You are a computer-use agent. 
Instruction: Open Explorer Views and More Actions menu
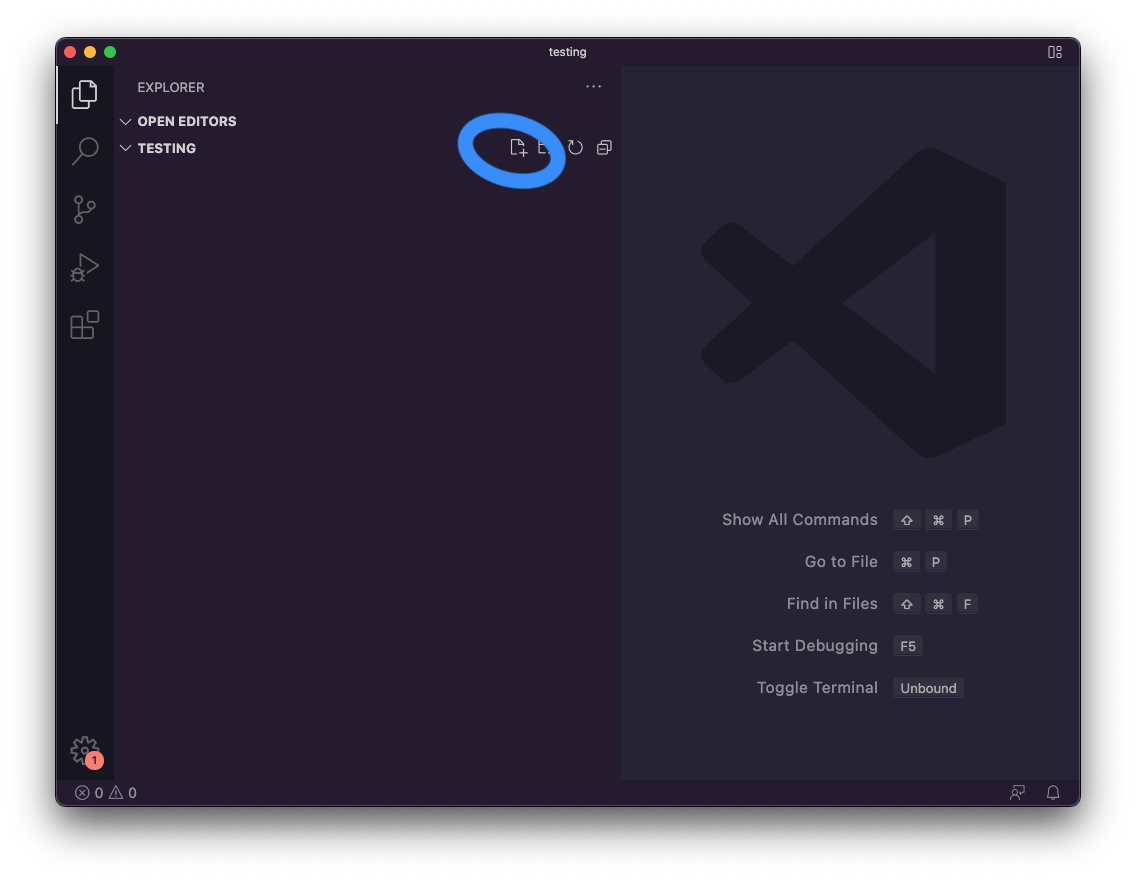(x=594, y=87)
